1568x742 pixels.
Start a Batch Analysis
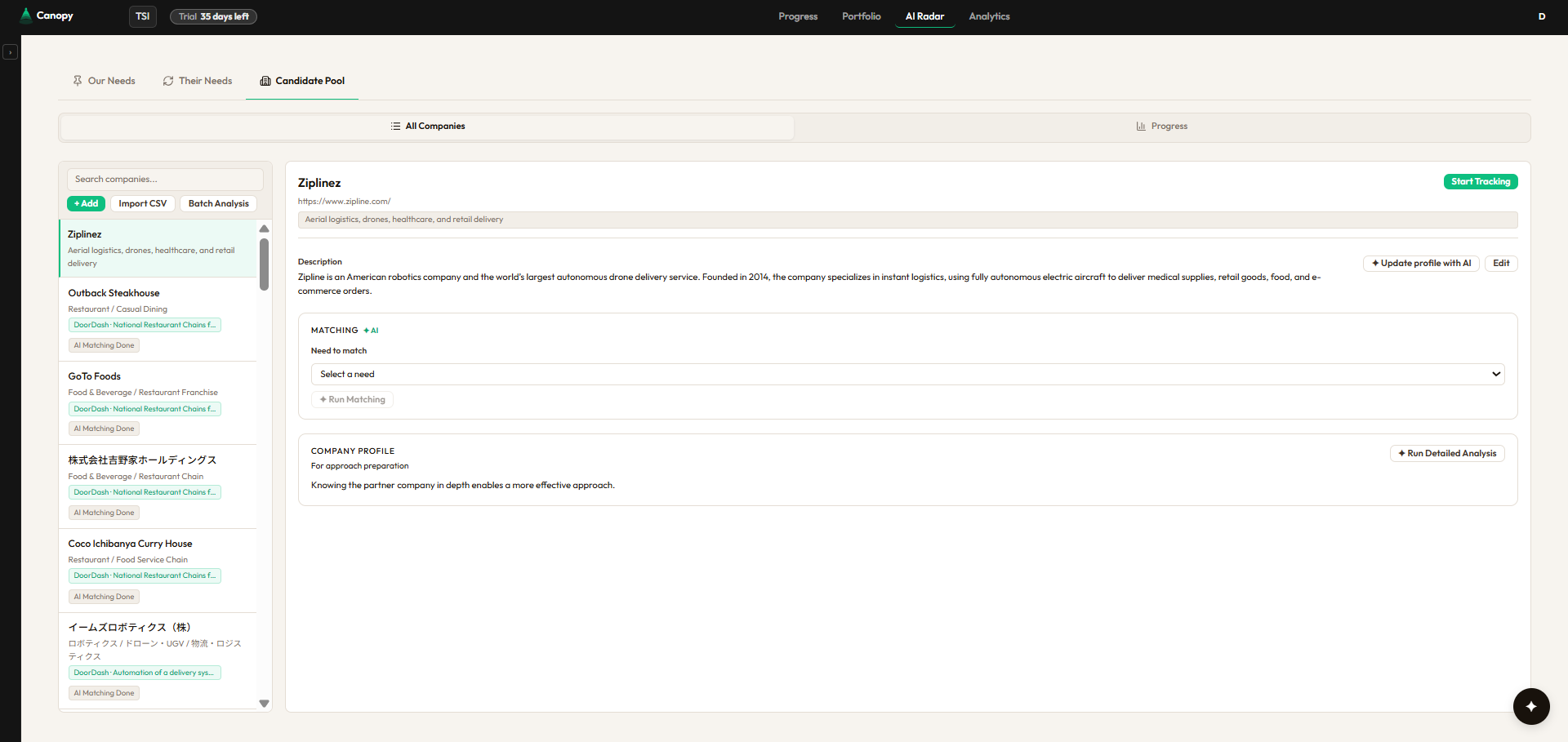(x=219, y=204)
